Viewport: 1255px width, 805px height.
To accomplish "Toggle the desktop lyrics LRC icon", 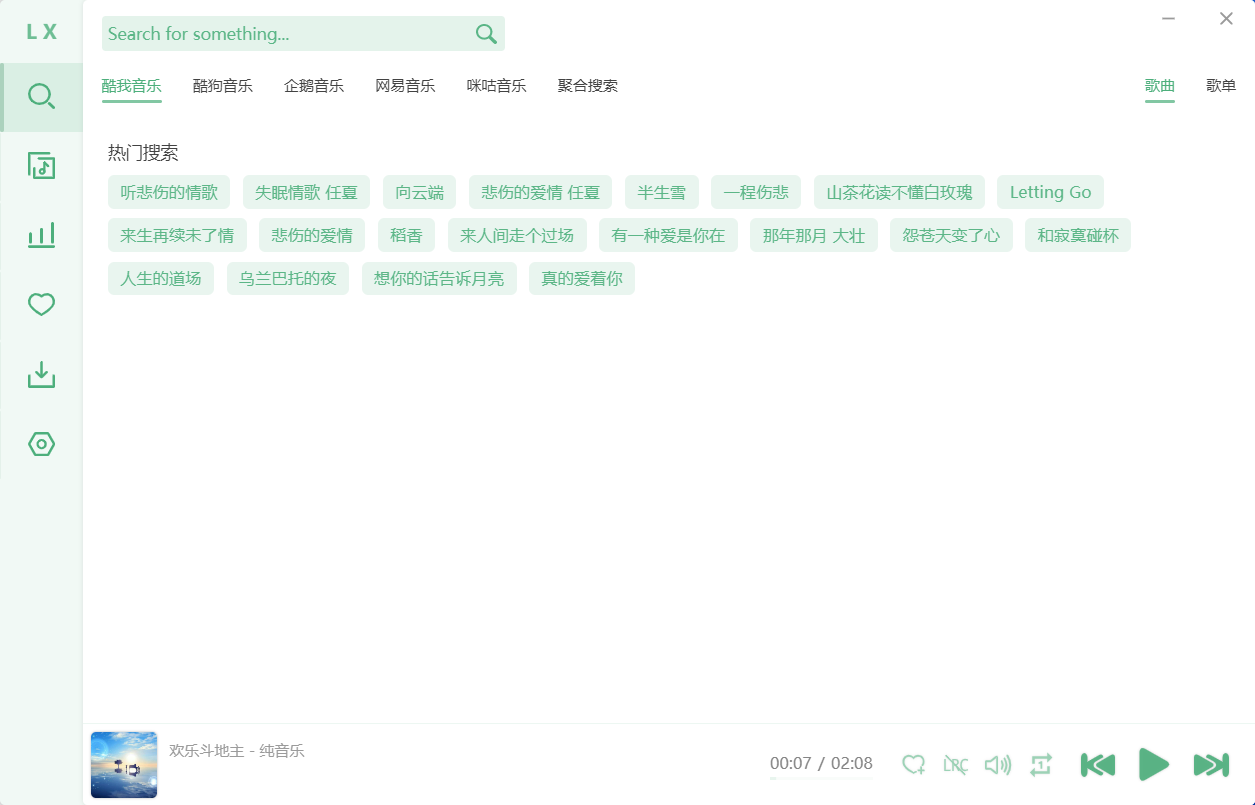I will (x=955, y=765).
